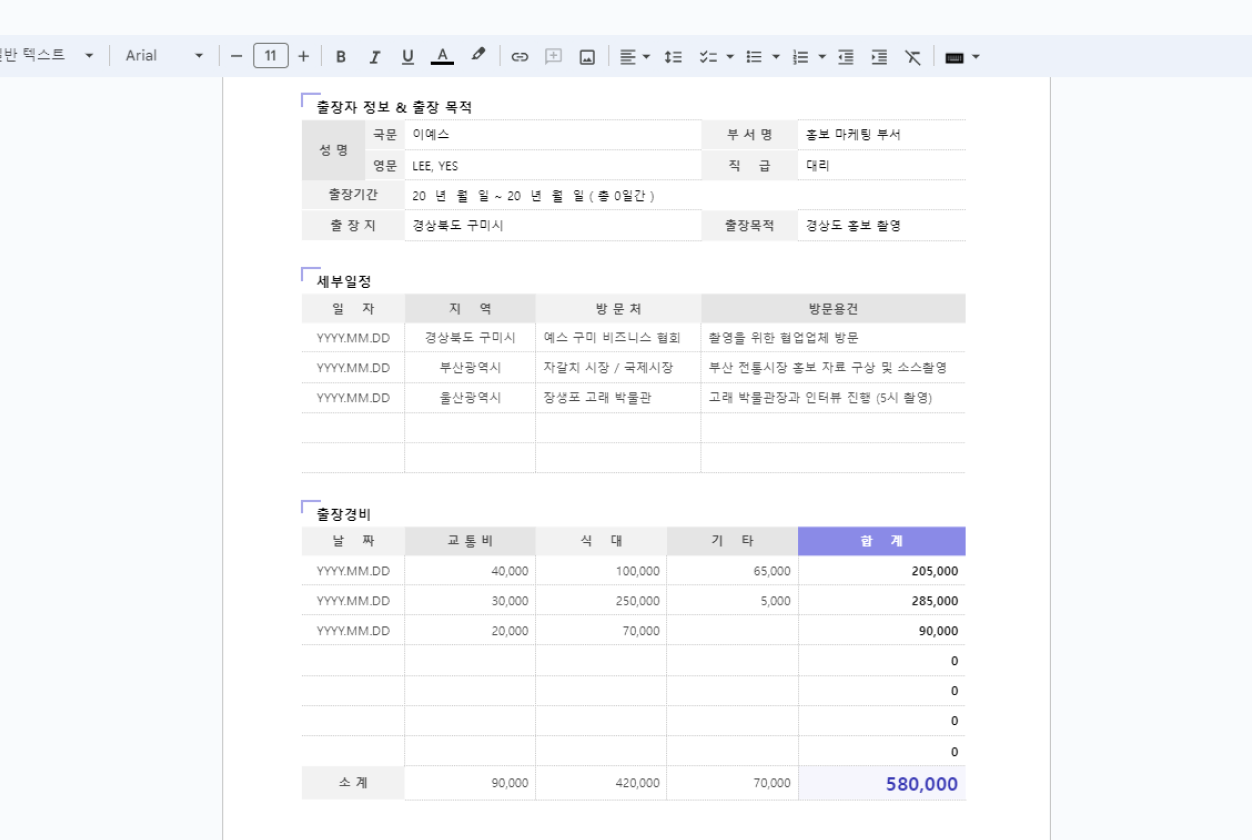Click meal cost 250,000 cell

click(x=601, y=601)
